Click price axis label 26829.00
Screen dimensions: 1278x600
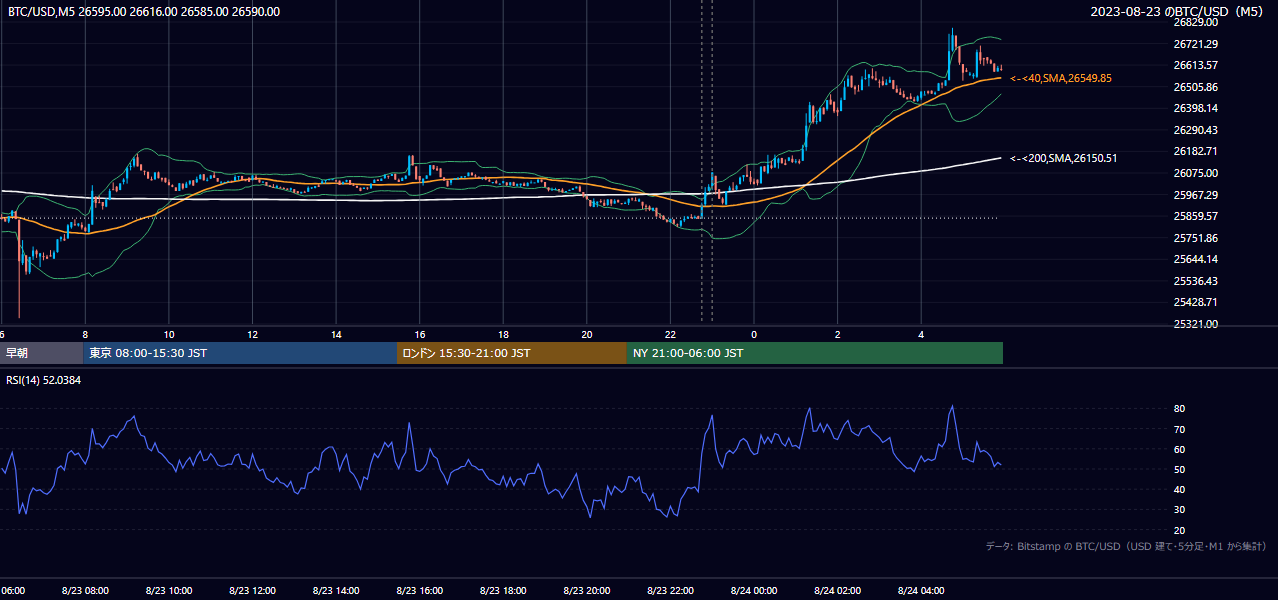[1195, 22]
